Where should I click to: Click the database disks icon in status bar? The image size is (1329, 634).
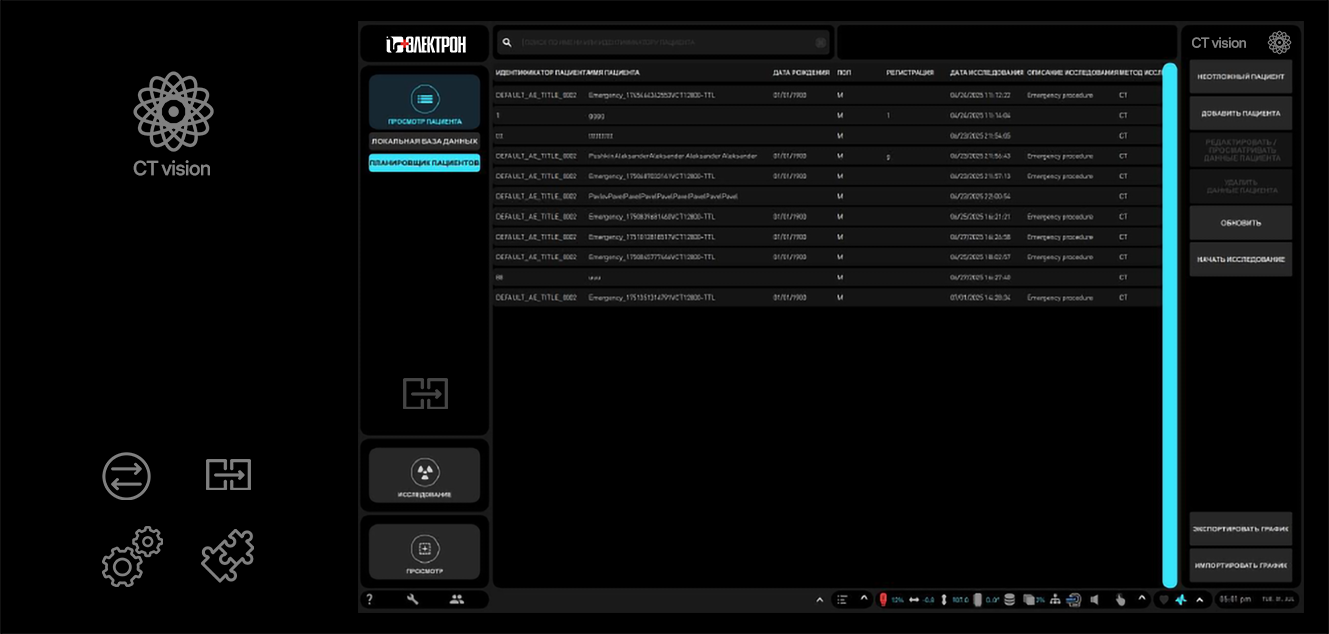click(x=1010, y=600)
